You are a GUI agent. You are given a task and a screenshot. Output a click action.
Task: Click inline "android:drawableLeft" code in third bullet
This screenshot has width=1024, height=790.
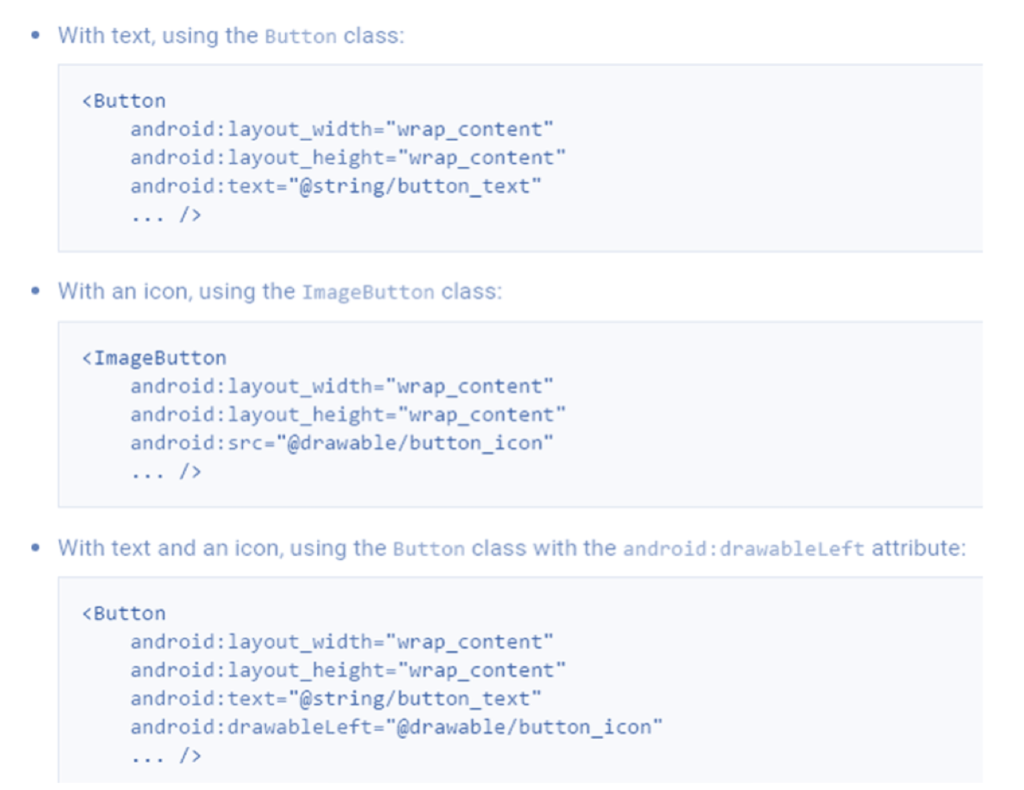743,549
